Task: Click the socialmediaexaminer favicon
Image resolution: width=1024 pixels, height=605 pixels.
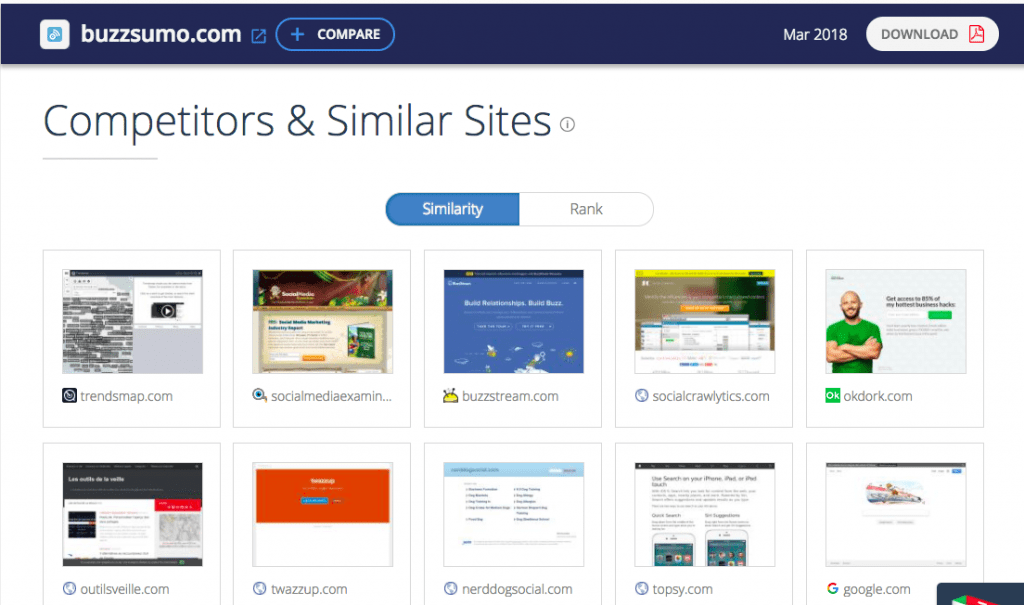Action: [260, 395]
